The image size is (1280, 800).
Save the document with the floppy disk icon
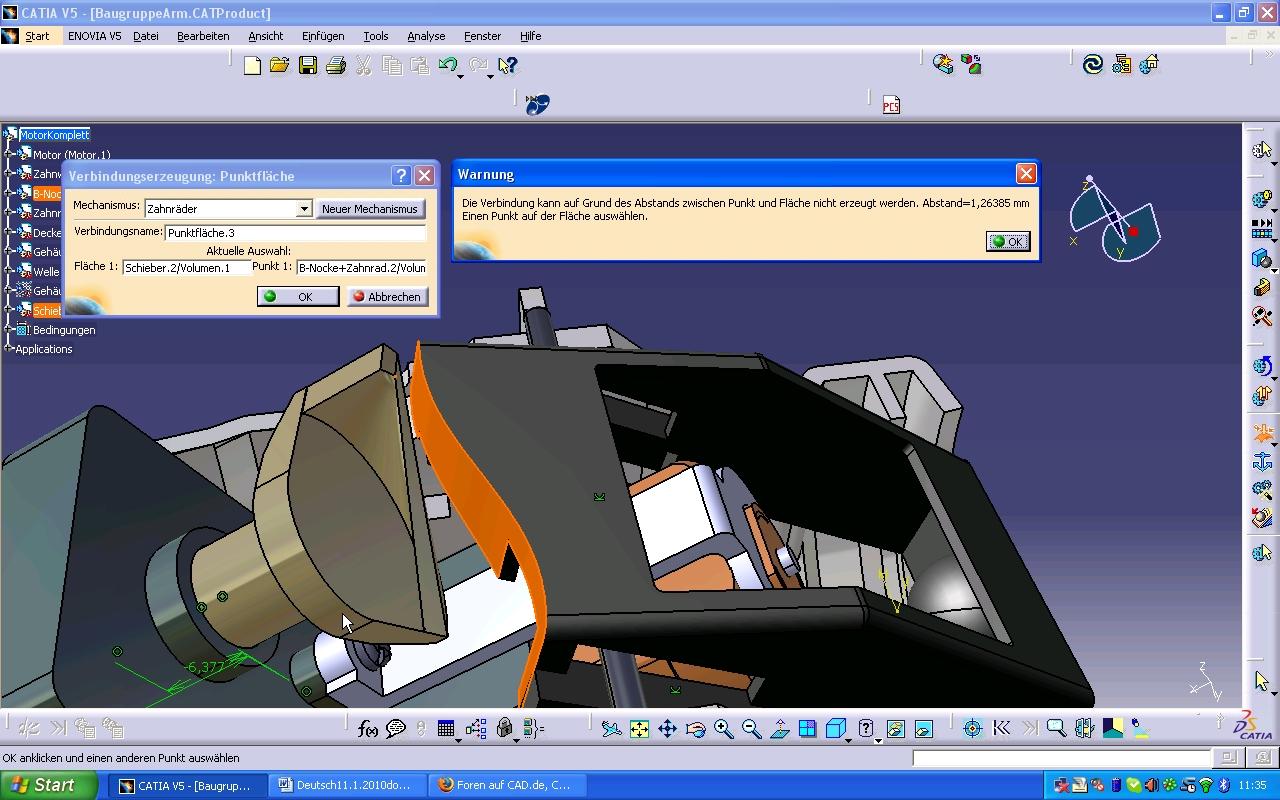coord(307,65)
